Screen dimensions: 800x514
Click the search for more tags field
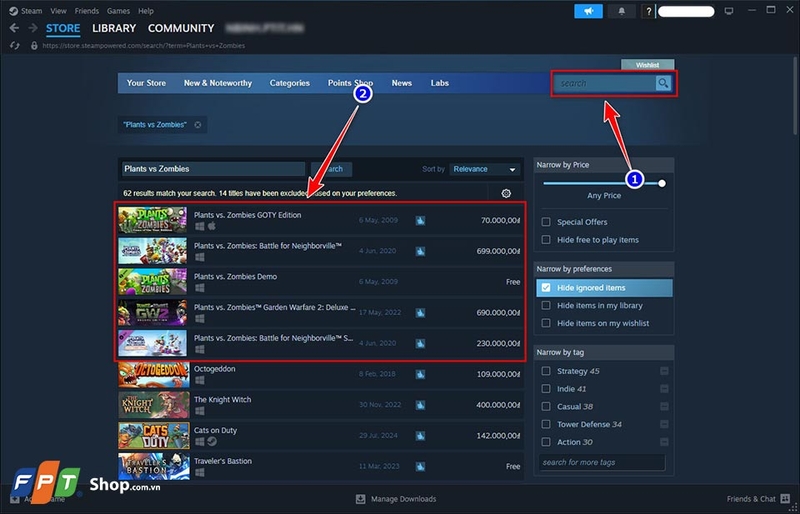(602, 462)
